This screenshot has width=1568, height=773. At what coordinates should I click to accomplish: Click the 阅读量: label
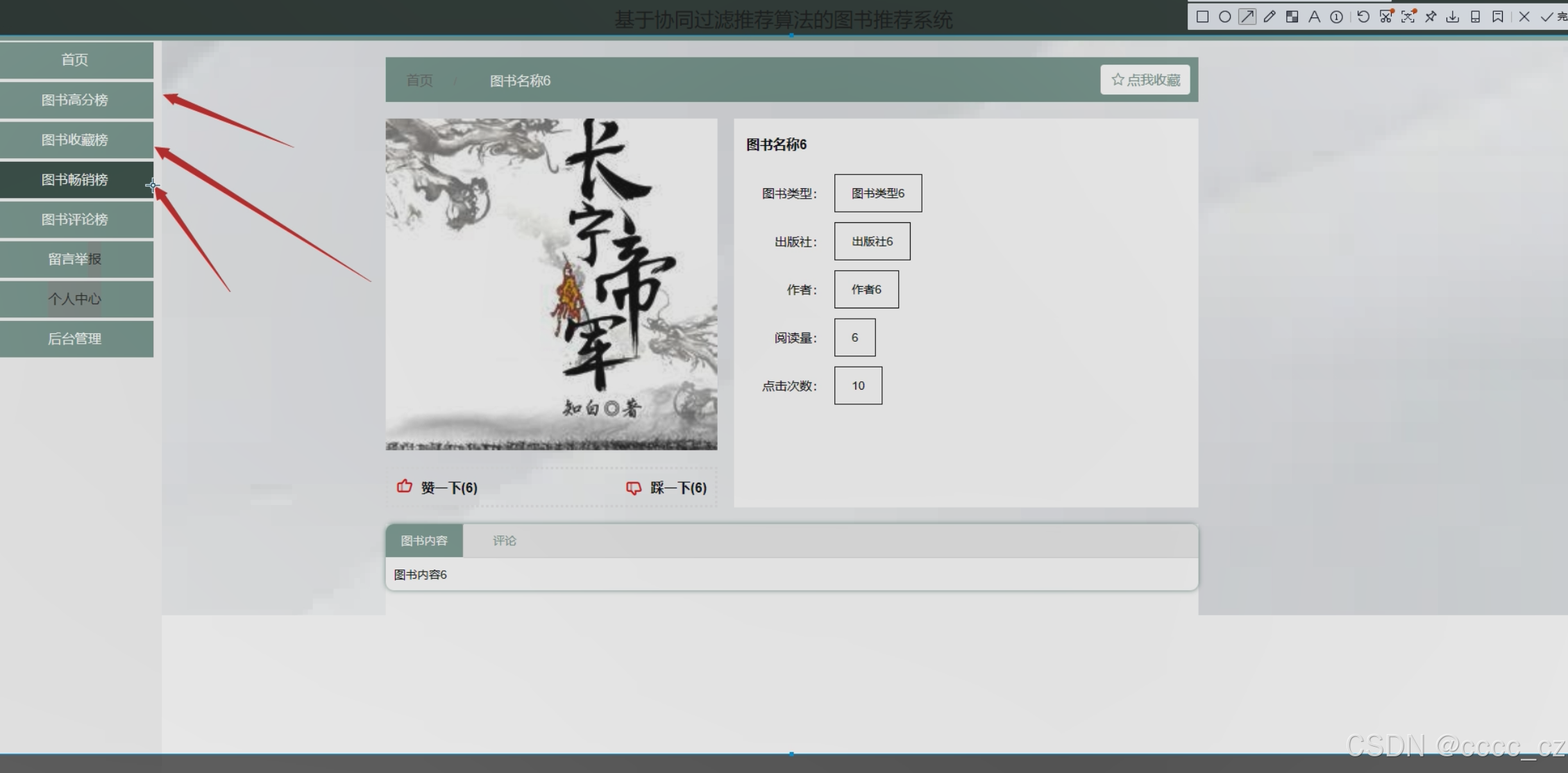795,338
